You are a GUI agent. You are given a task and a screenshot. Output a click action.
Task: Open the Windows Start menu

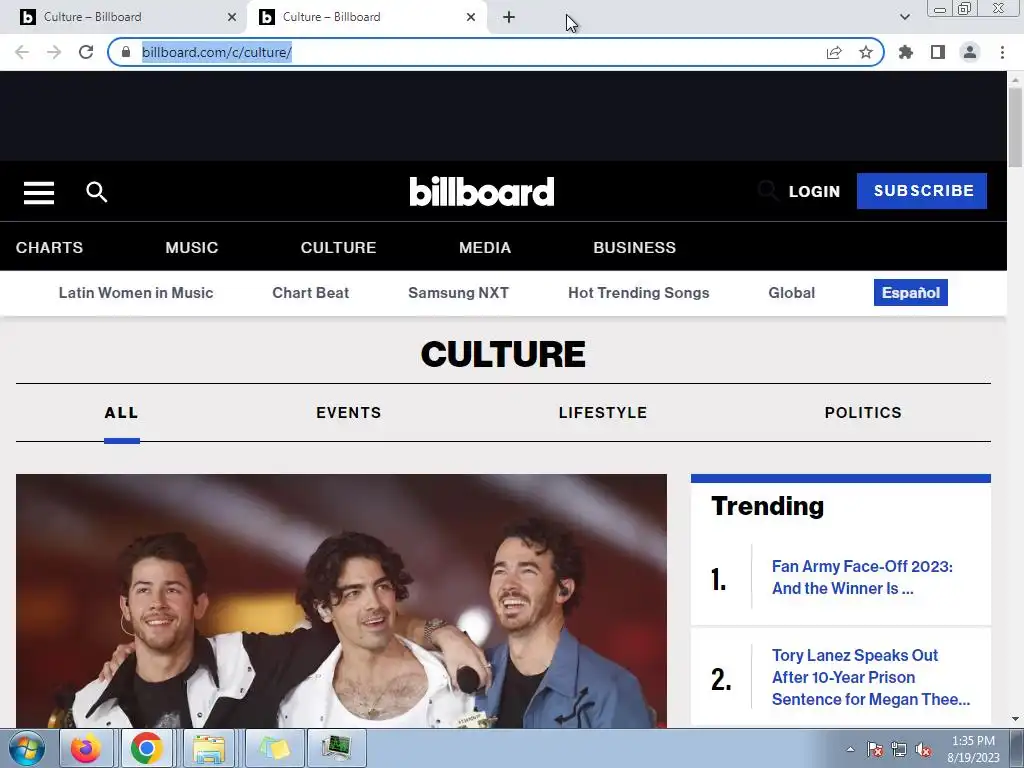point(27,748)
